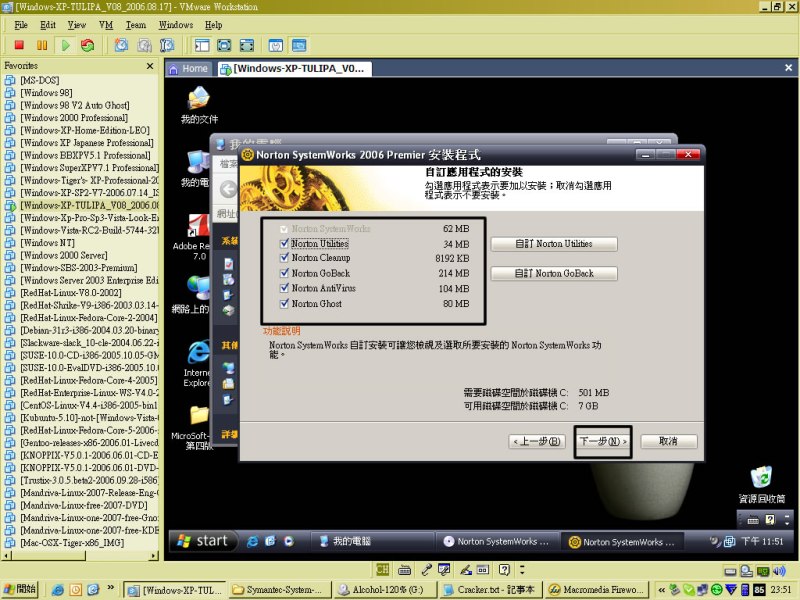Click the red Power Off toolbar button
Image resolution: width=800 pixels, height=600 pixels.
19,45
